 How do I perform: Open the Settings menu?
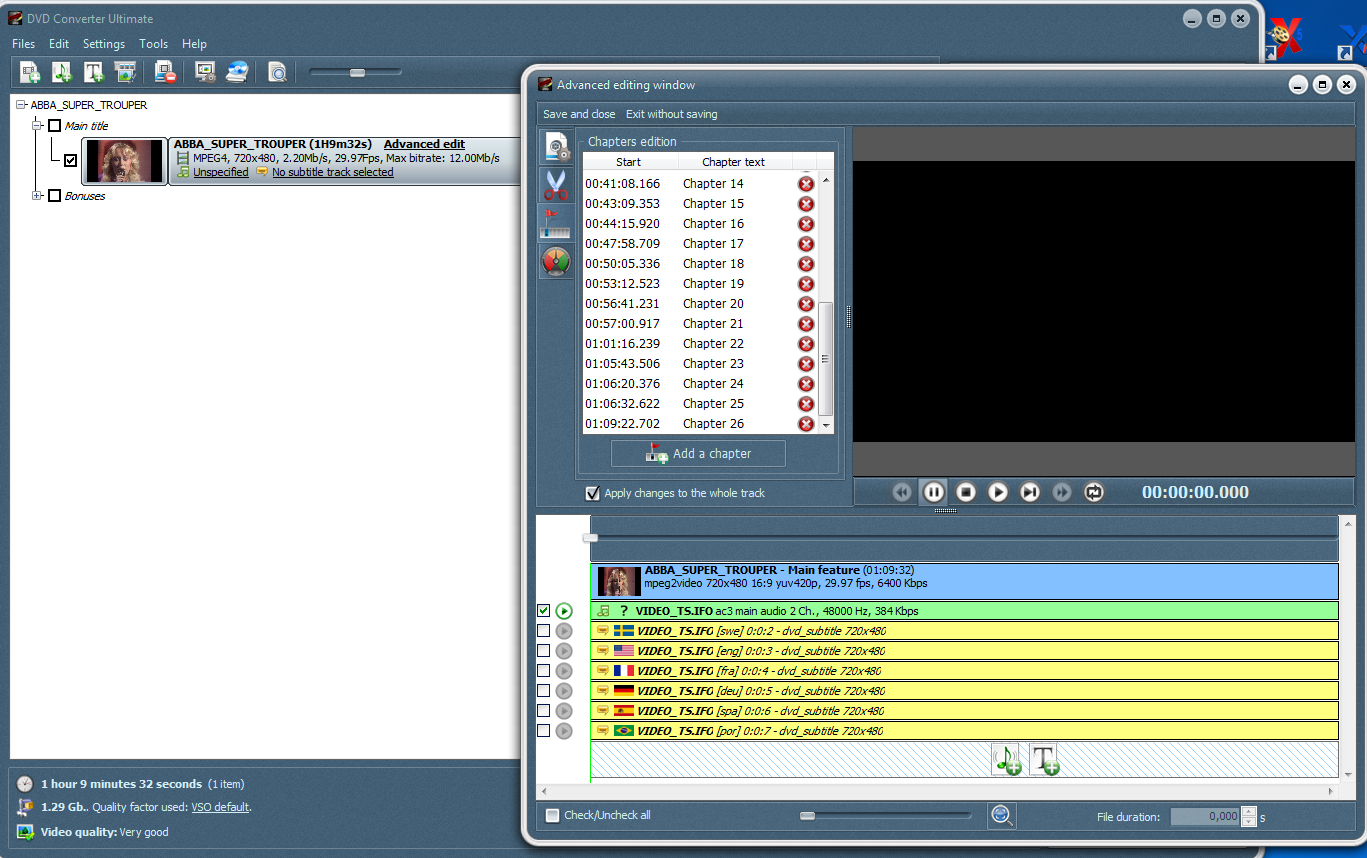coord(104,44)
